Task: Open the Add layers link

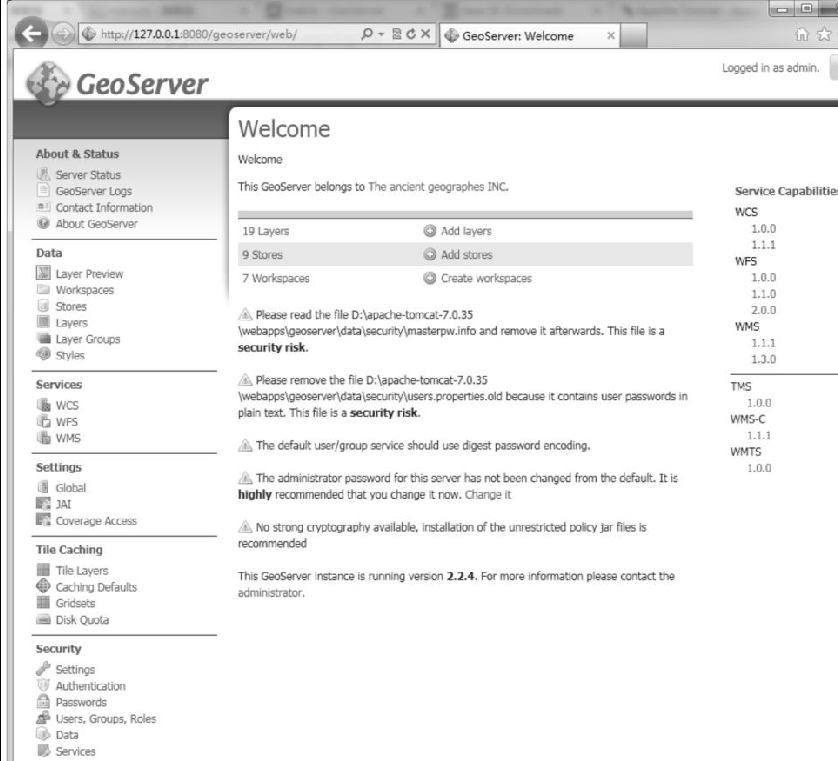Action: (466, 231)
